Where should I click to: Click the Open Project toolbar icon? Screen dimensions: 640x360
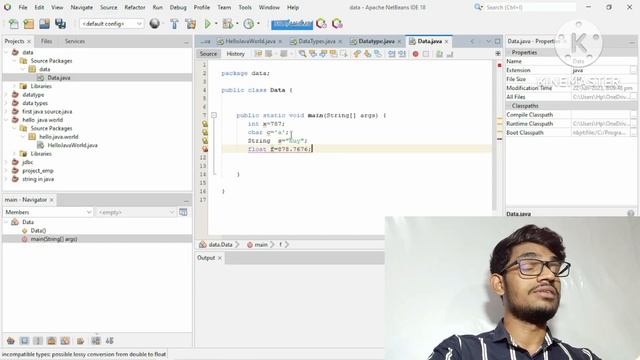coord(44,24)
